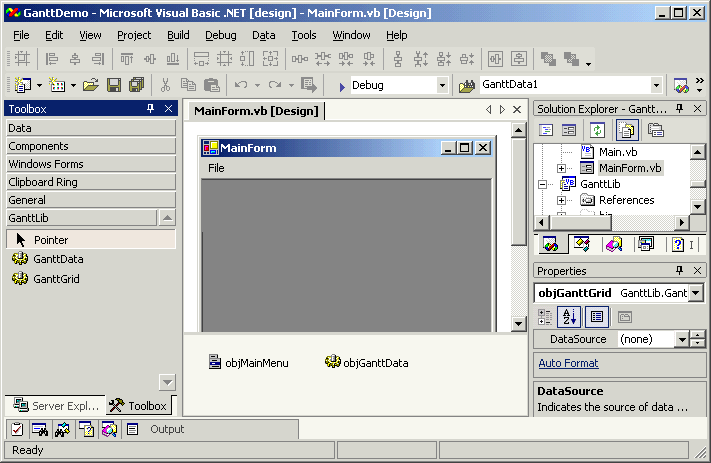Screen dimensions: 711x463
Task: Click Center Horizontally icon
Action: click(495, 59)
